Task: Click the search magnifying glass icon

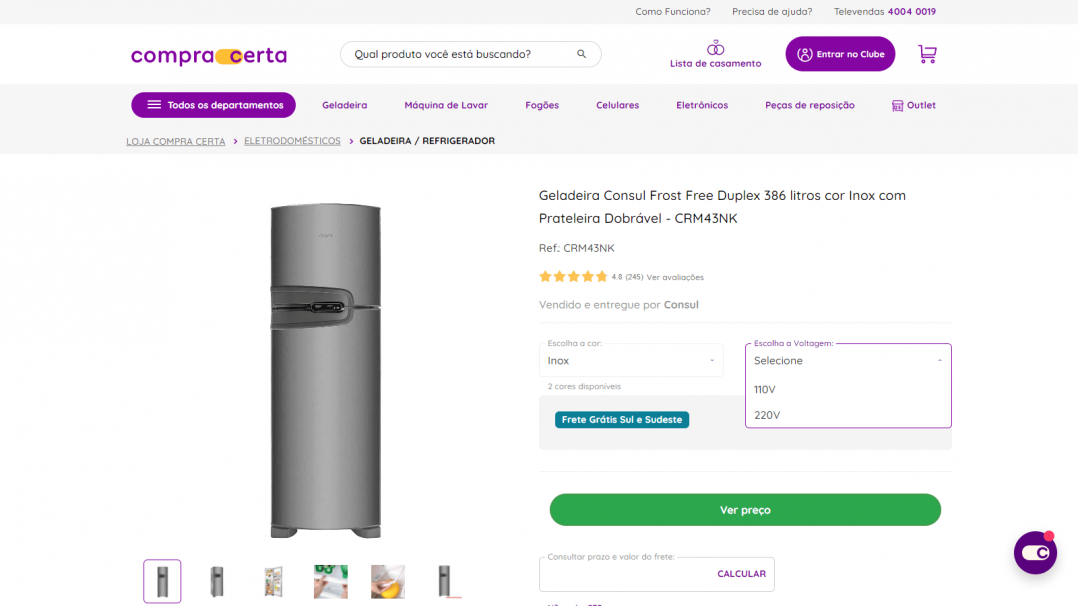Action: click(581, 54)
